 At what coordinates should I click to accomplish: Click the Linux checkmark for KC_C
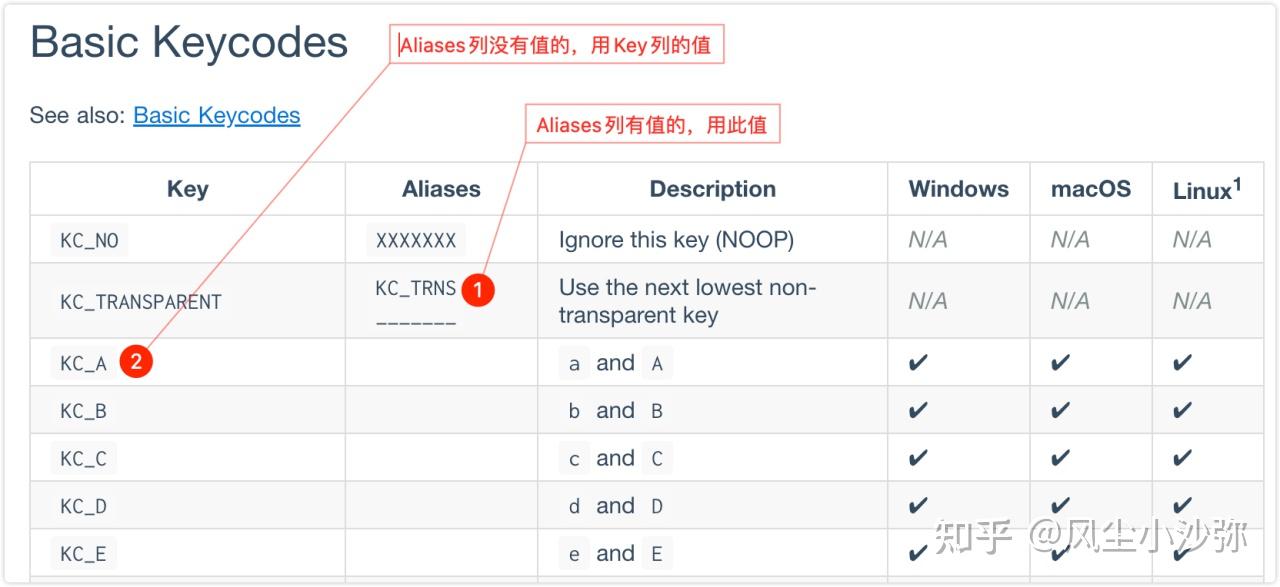pos(1182,458)
